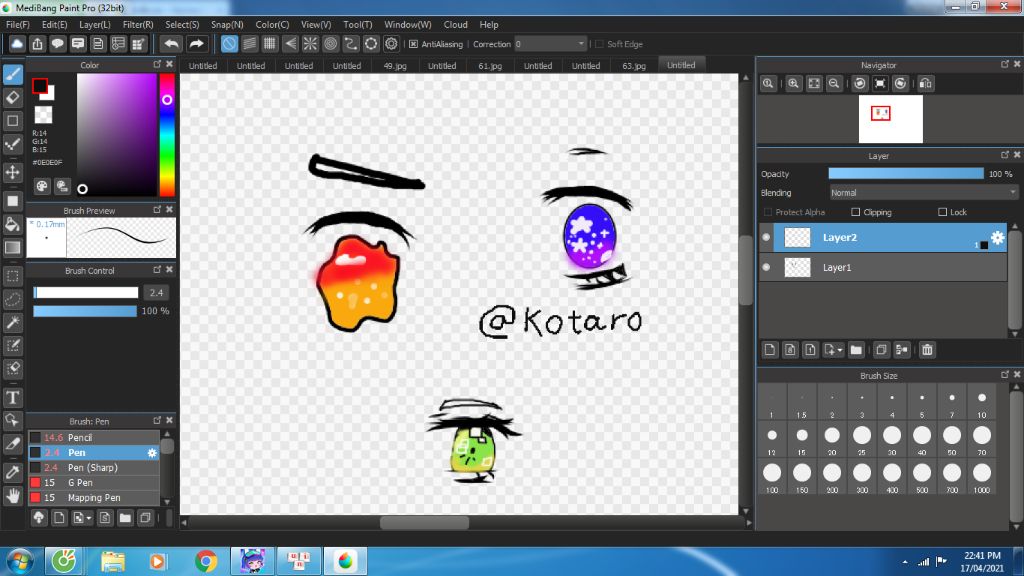Open snap settings gear in toolbar

(391, 44)
